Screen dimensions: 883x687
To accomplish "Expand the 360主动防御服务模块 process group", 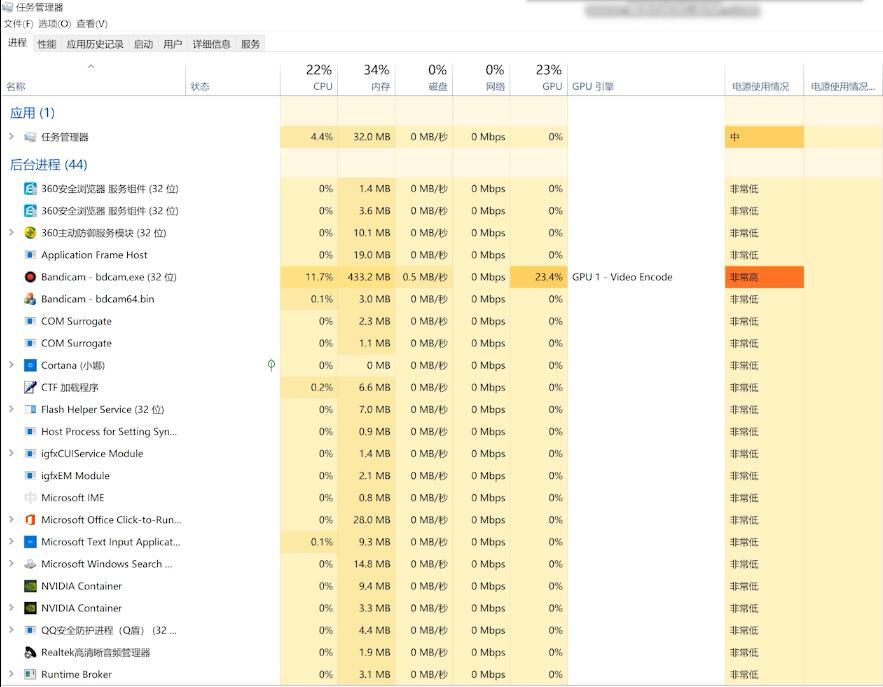I will pos(11,232).
